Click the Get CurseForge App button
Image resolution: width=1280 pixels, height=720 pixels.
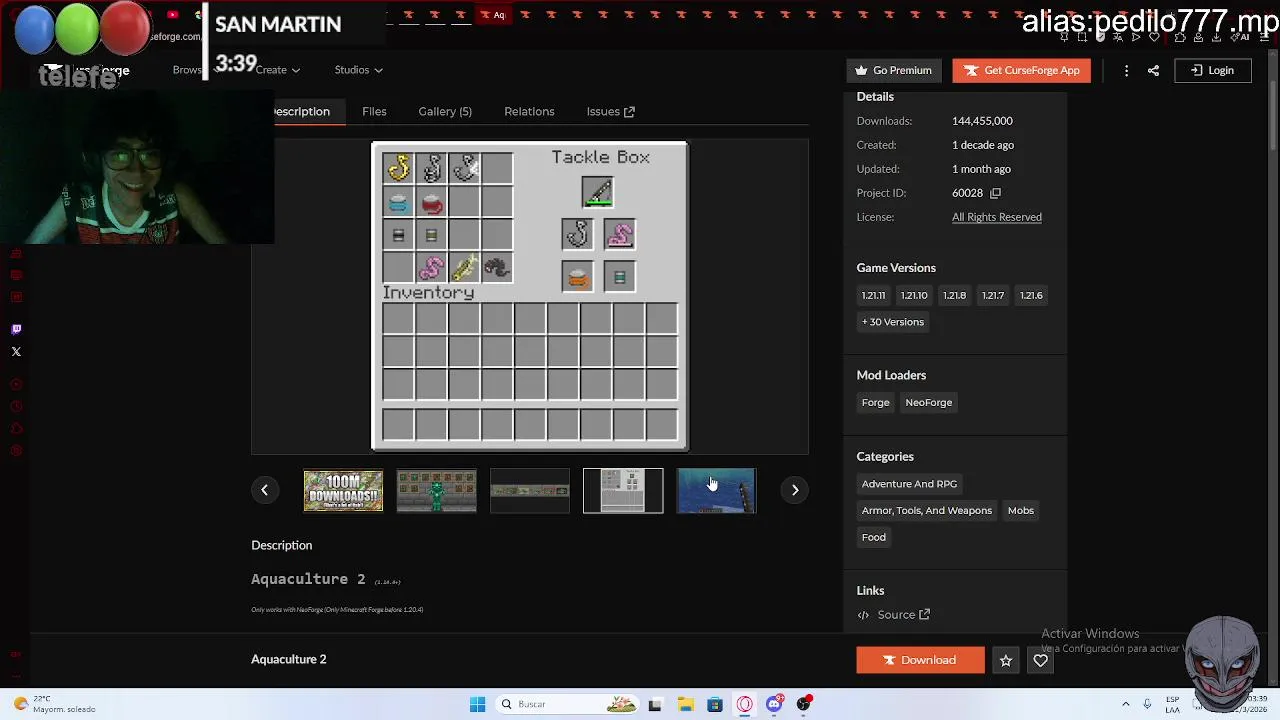(1021, 70)
